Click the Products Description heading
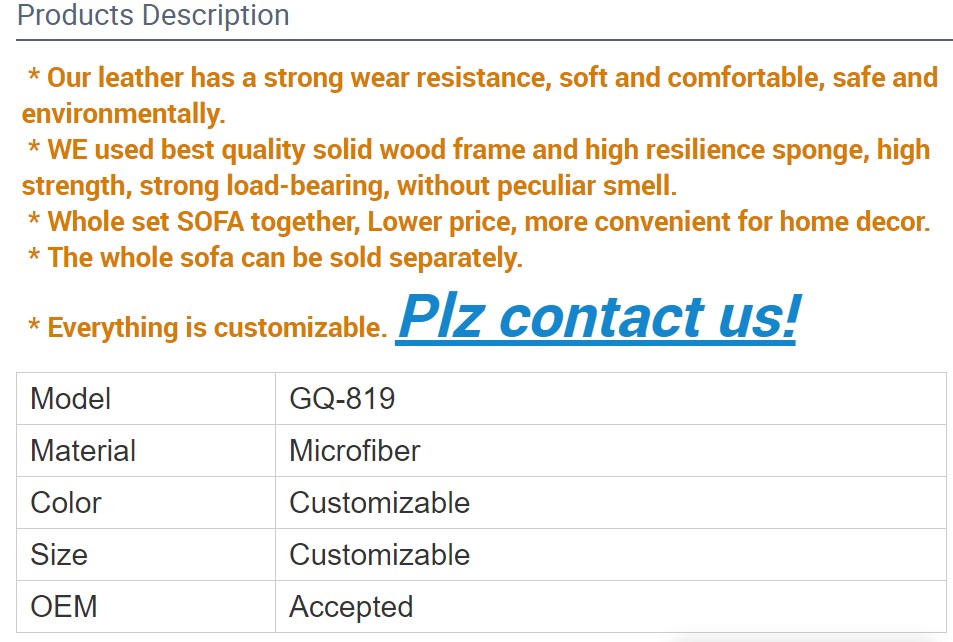Screen dimensions: 953x642 point(153,15)
